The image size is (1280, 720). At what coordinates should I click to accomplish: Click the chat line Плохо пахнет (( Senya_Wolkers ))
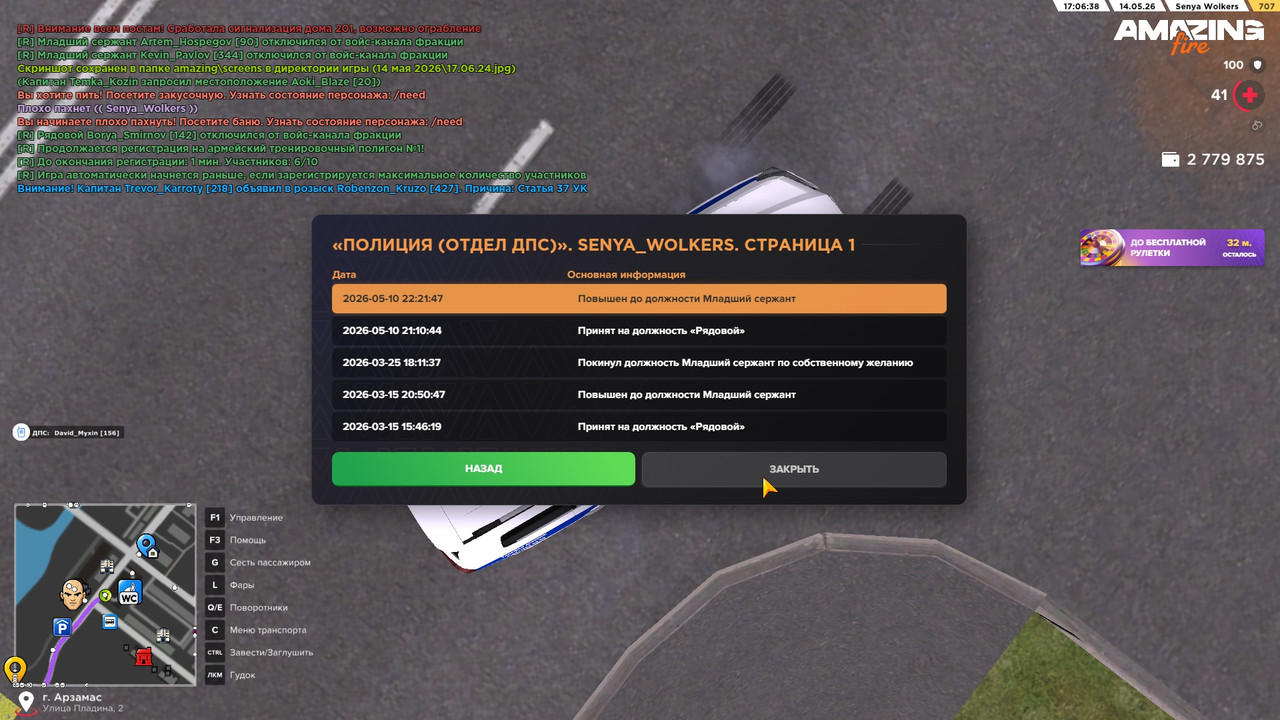click(x=107, y=108)
